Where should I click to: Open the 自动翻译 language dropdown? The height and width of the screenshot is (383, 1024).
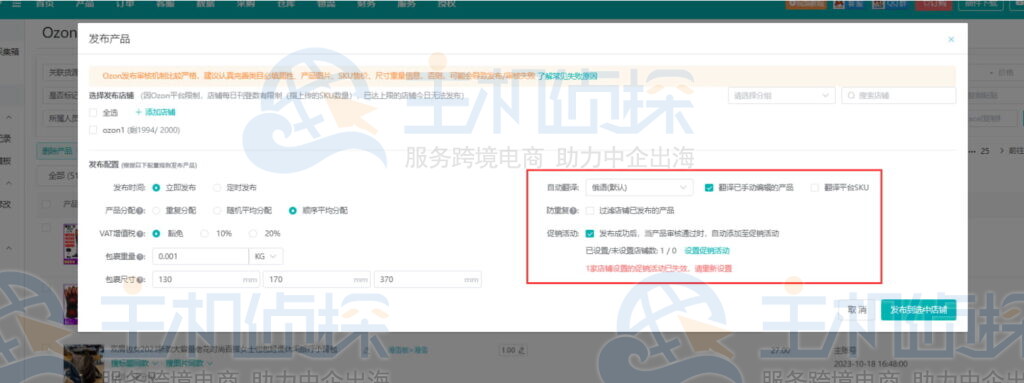click(639, 188)
